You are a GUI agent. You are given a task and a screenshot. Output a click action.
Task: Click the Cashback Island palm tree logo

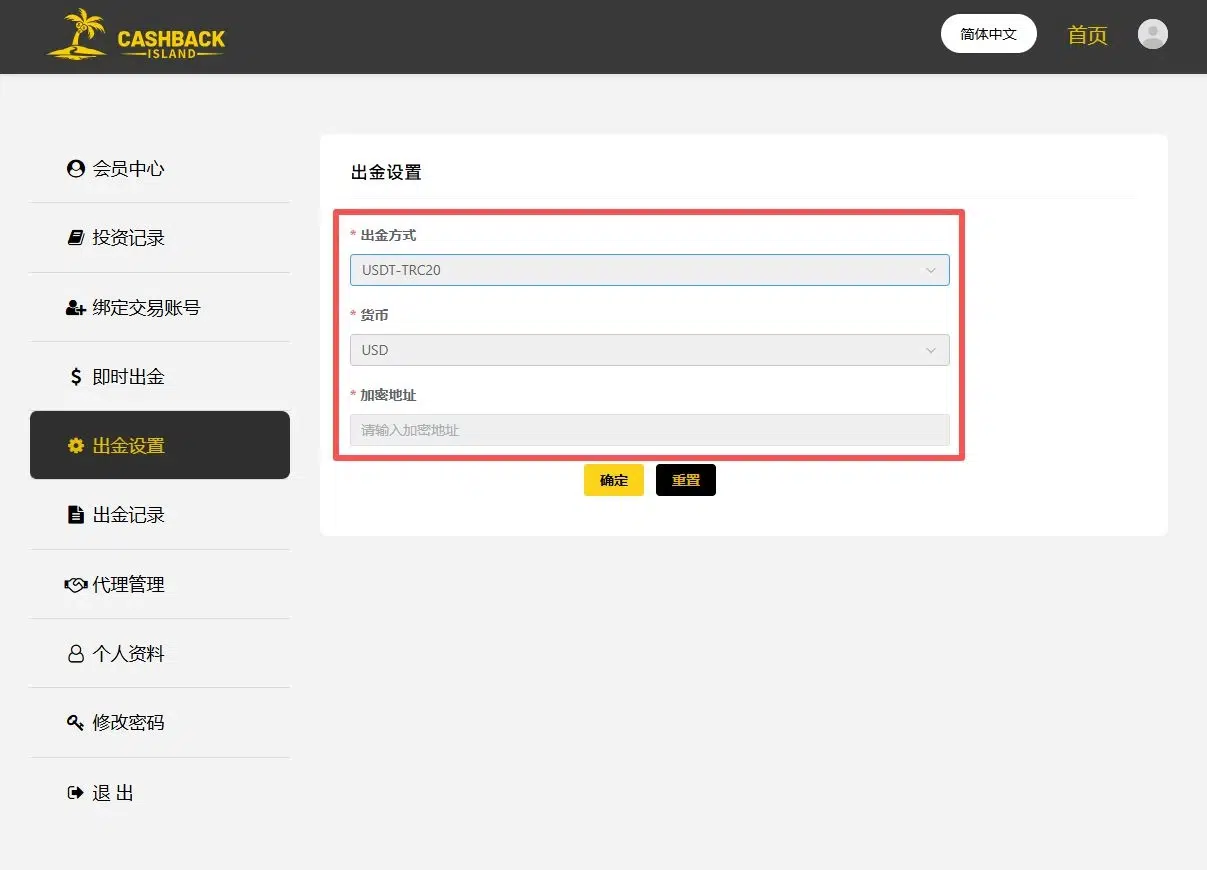click(x=136, y=35)
